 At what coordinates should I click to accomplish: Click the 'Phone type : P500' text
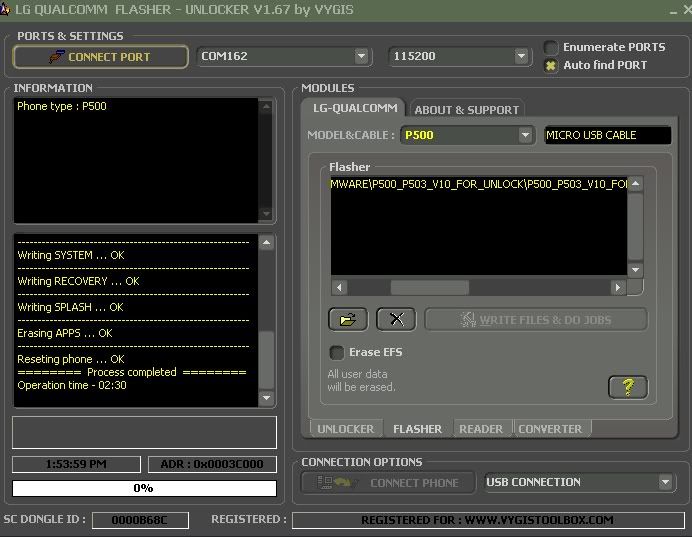pyautogui.click(x=62, y=106)
